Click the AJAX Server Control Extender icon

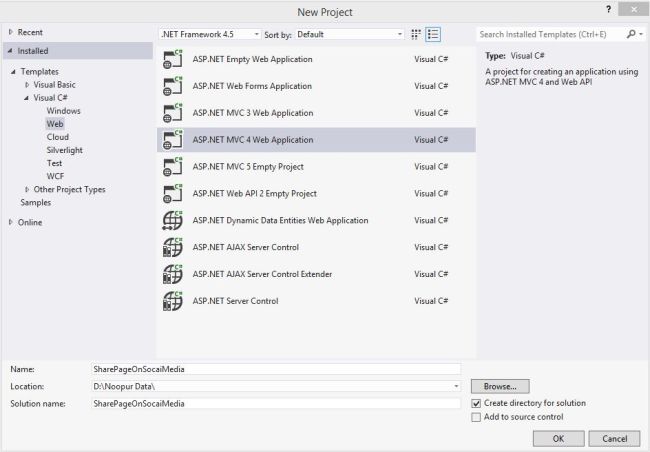tap(172, 274)
